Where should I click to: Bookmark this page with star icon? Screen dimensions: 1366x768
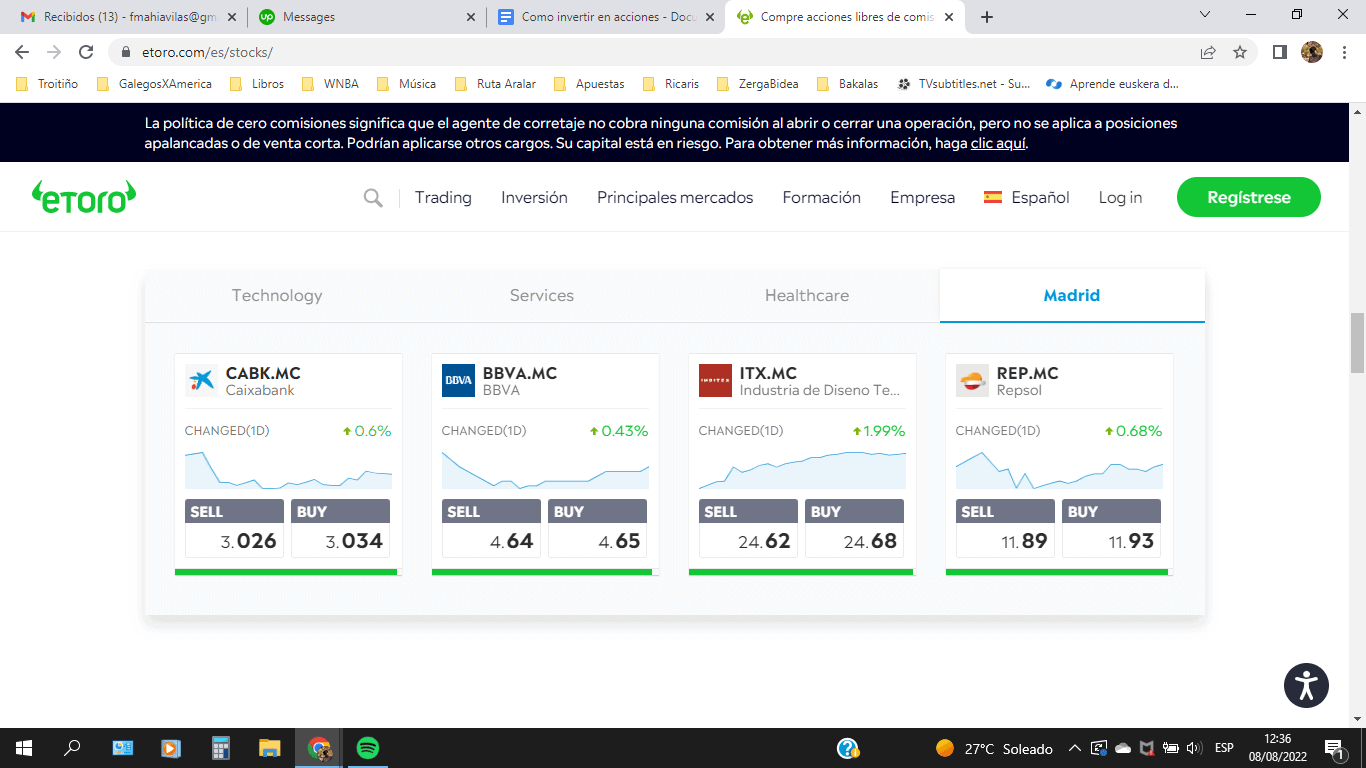point(1240,52)
